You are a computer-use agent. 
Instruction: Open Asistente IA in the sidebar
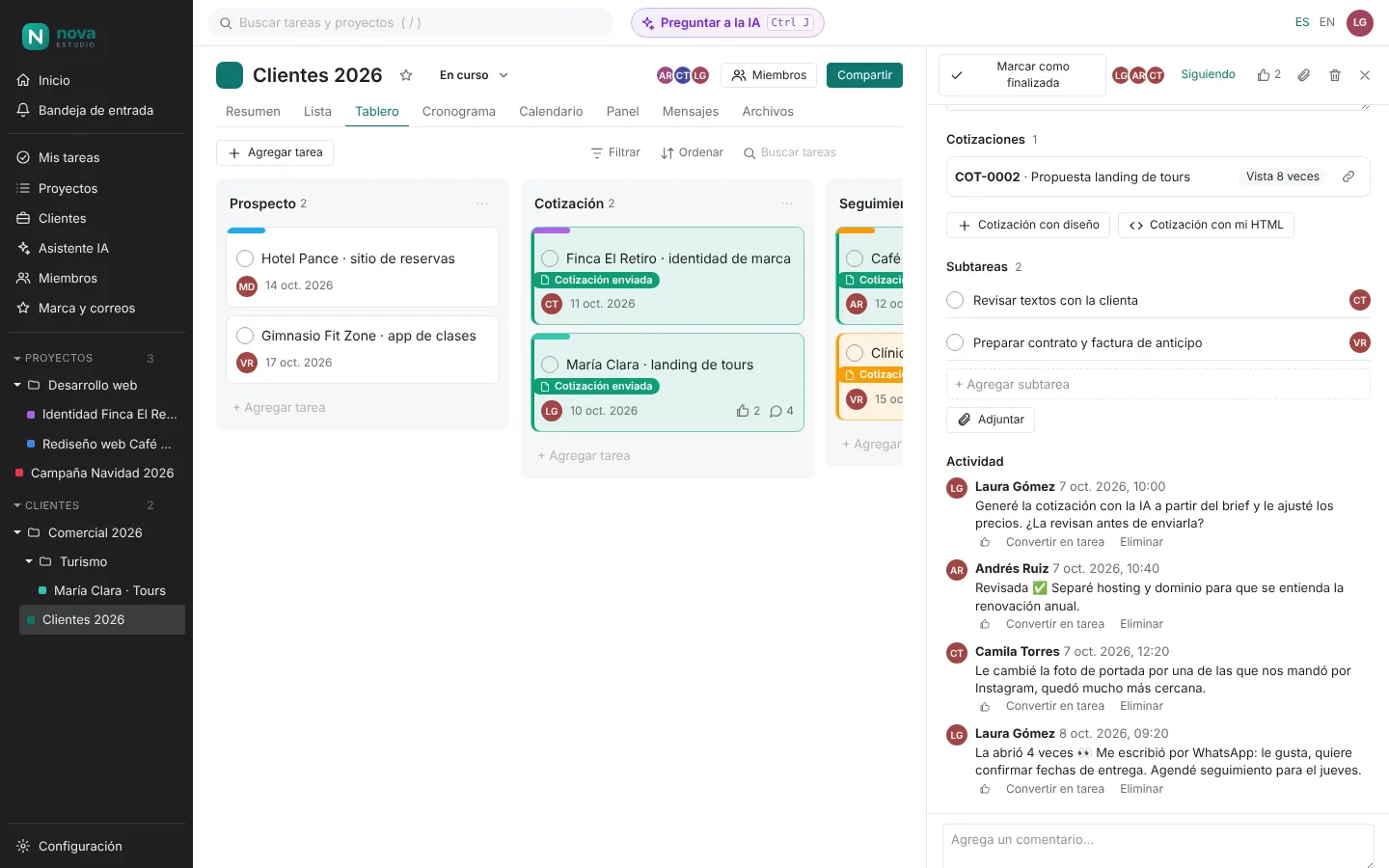click(96, 248)
